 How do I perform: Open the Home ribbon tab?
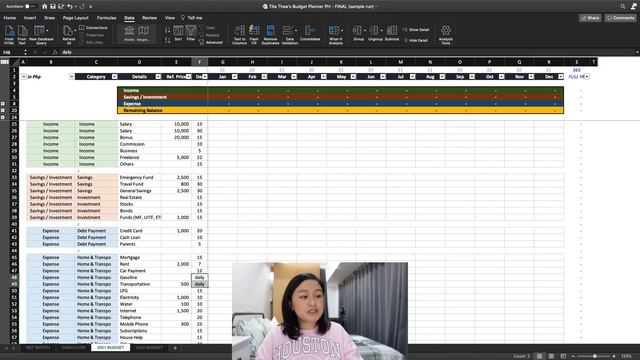[10, 18]
